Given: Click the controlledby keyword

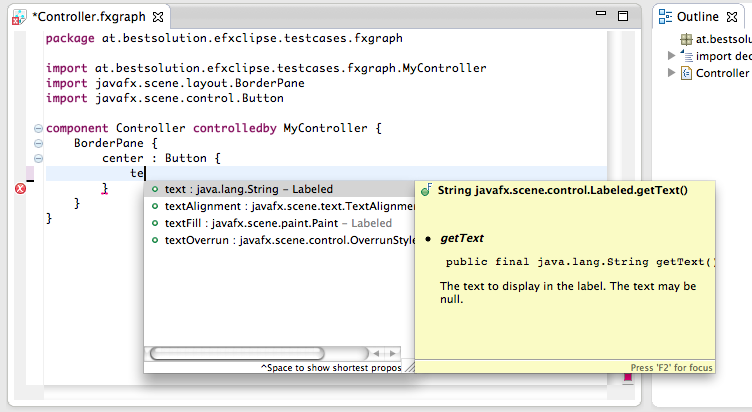Looking at the screenshot, I should pyautogui.click(x=235, y=128).
